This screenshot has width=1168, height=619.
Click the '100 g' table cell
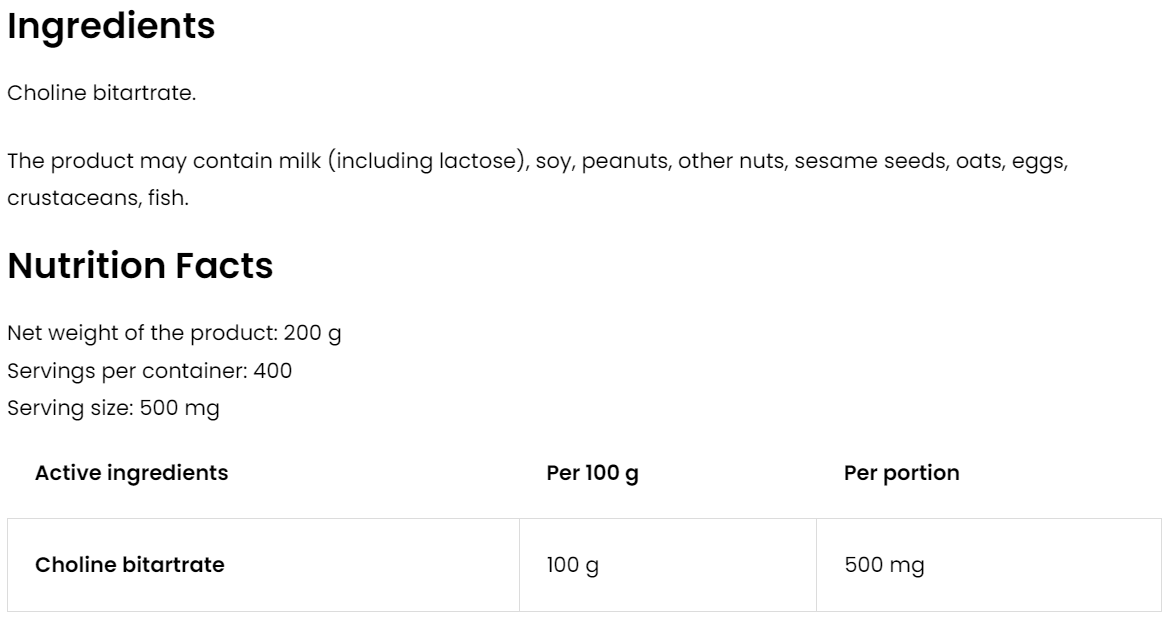coord(573,565)
